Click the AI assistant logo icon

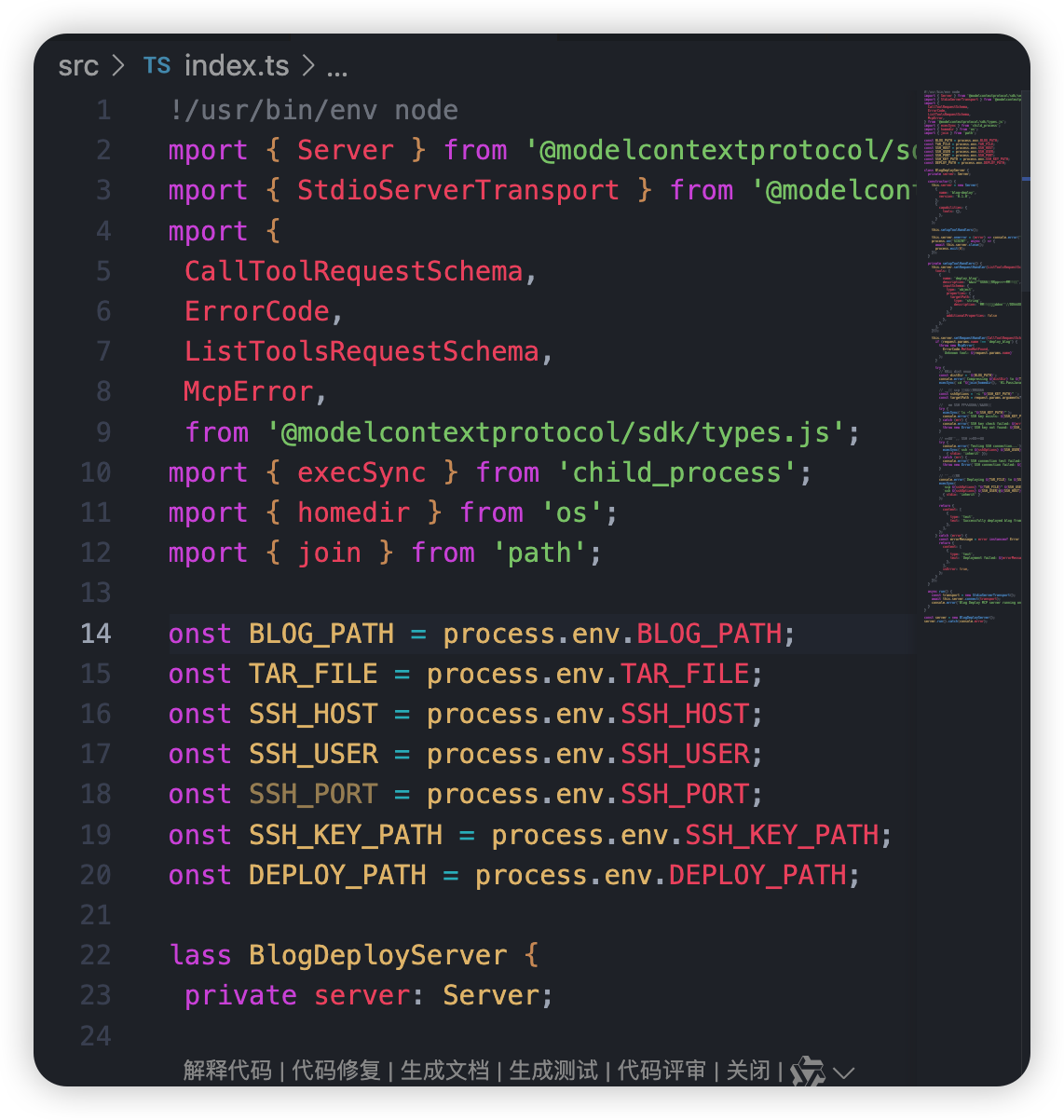click(807, 1072)
